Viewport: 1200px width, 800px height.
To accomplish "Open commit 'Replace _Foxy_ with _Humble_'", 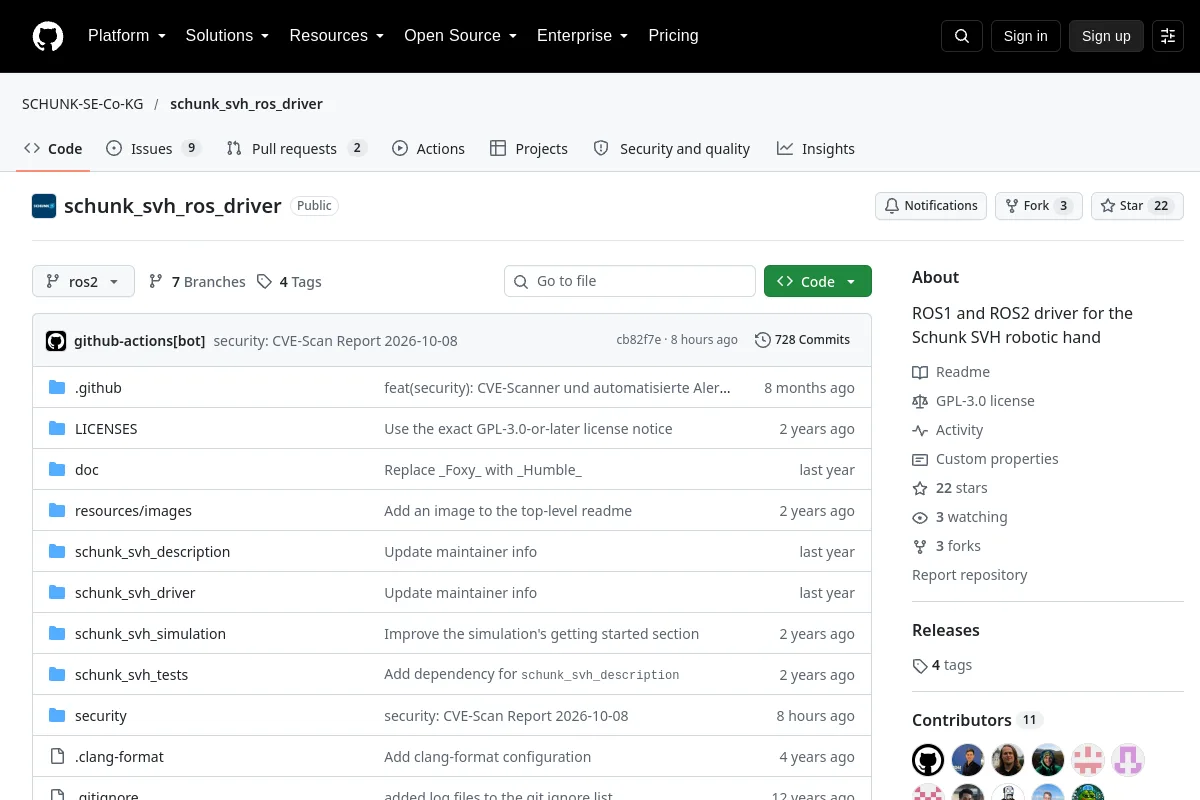I will (483, 470).
